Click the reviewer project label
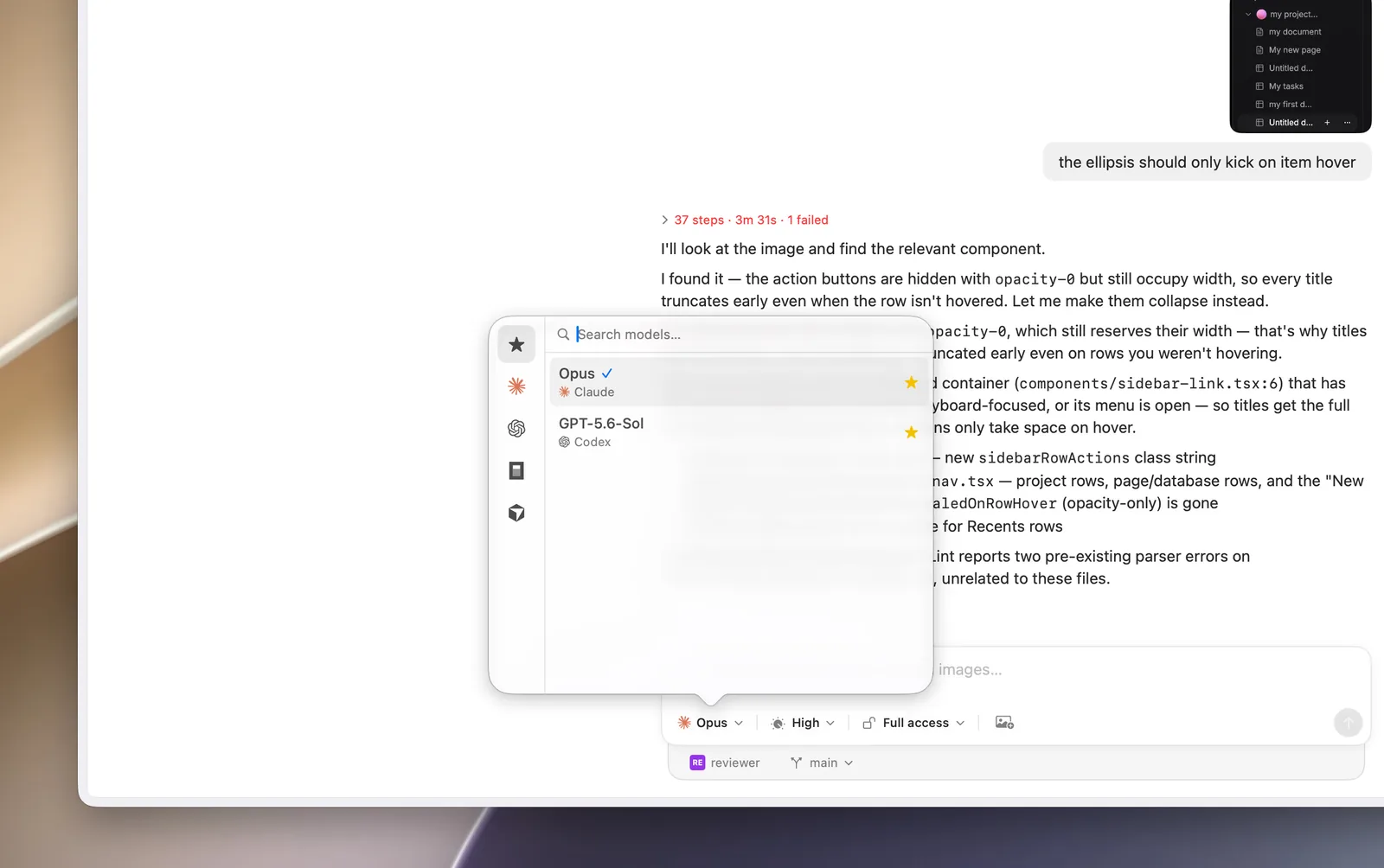 pyautogui.click(x=734, y=763)
